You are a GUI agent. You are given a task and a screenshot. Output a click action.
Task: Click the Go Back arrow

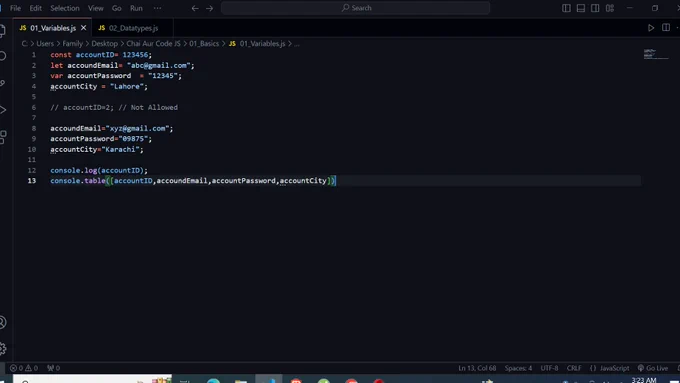(195, 8)
